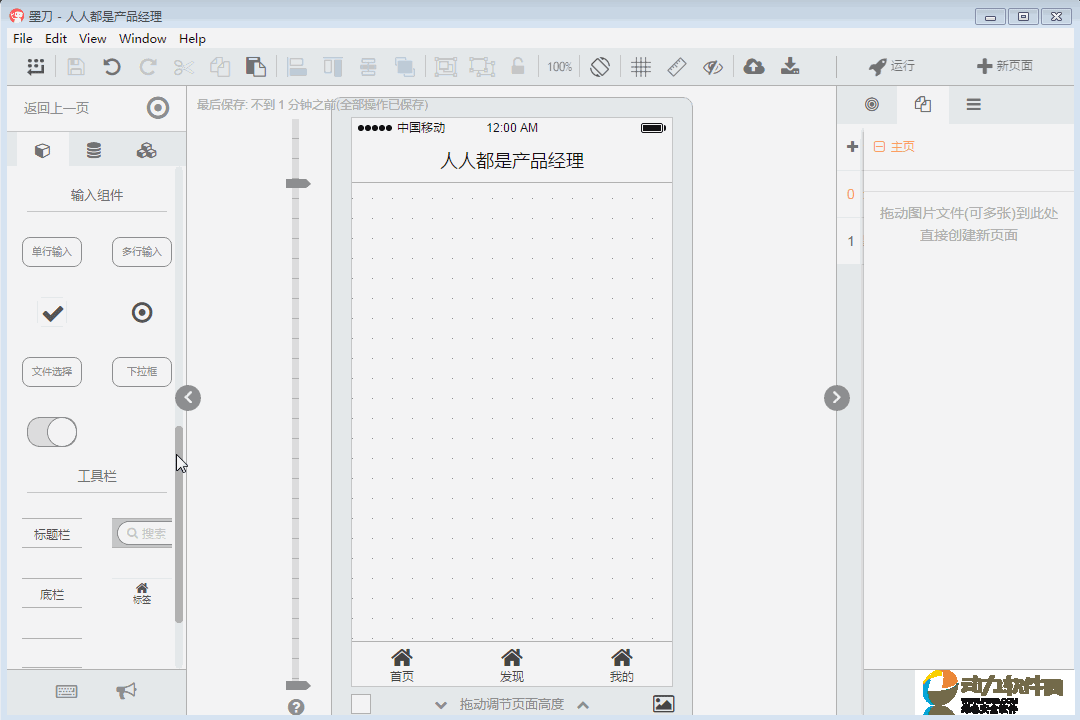Click the background color swatch below canvas
This screenshot has height=720, width=1080.
pyautogui.click(x=361, y=704)
